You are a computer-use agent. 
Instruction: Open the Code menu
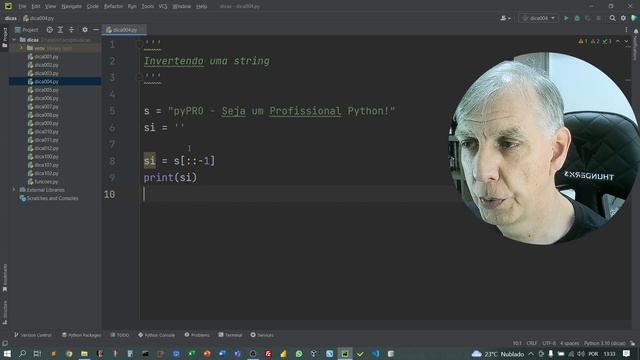pyautogui.click(x=93, y=7)
